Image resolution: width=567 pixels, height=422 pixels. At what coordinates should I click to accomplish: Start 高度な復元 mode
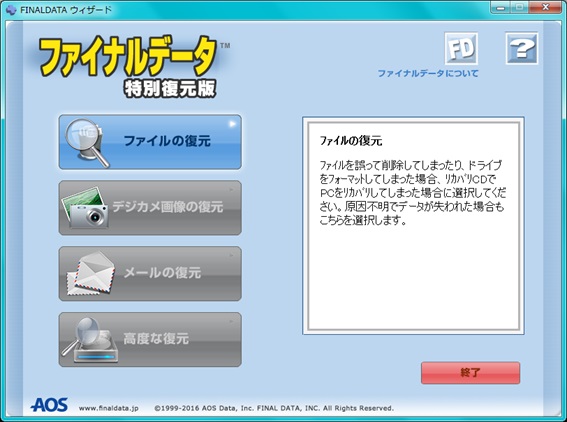pos(150,339)
